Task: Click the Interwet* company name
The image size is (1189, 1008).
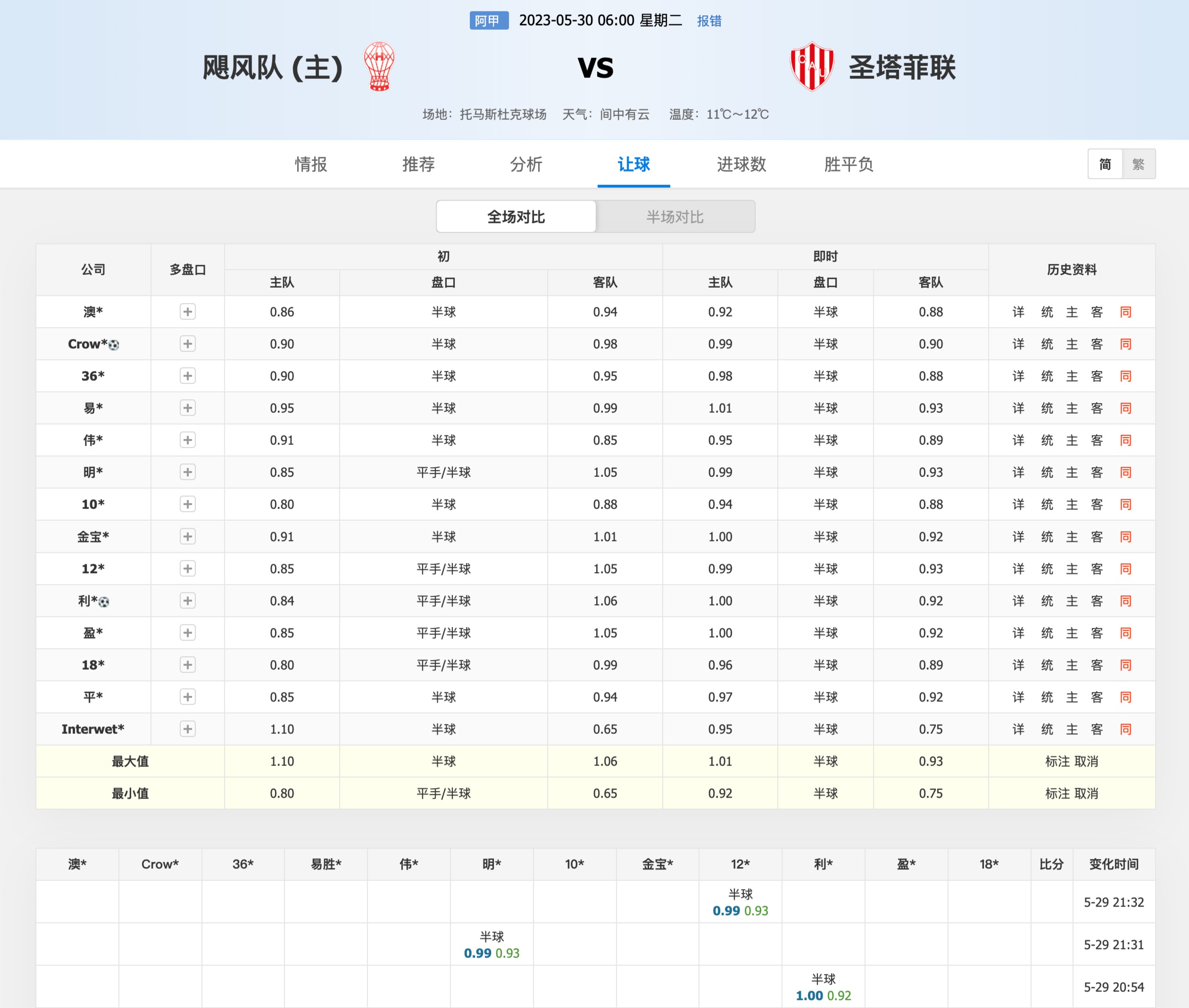Action: 92,729
